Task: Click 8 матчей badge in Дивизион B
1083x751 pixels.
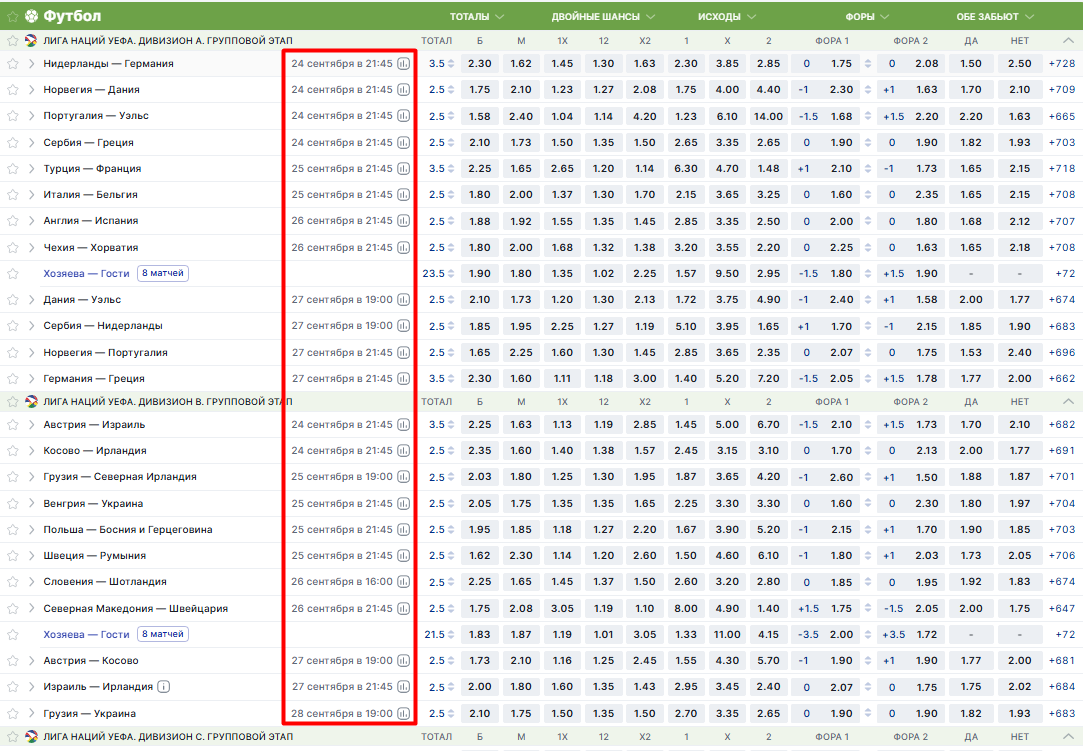Action: tap(163, 634)
